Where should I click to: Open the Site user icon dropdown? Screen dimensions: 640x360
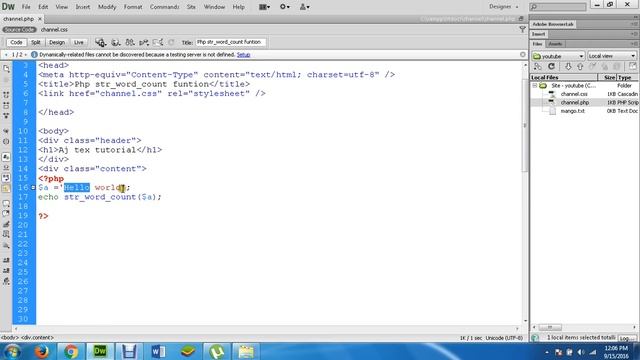point(304,7)
